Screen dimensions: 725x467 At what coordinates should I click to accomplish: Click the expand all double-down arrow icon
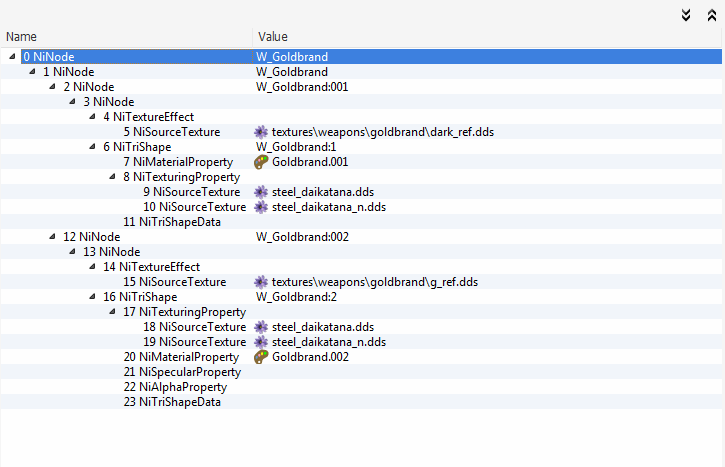point(686,14)
